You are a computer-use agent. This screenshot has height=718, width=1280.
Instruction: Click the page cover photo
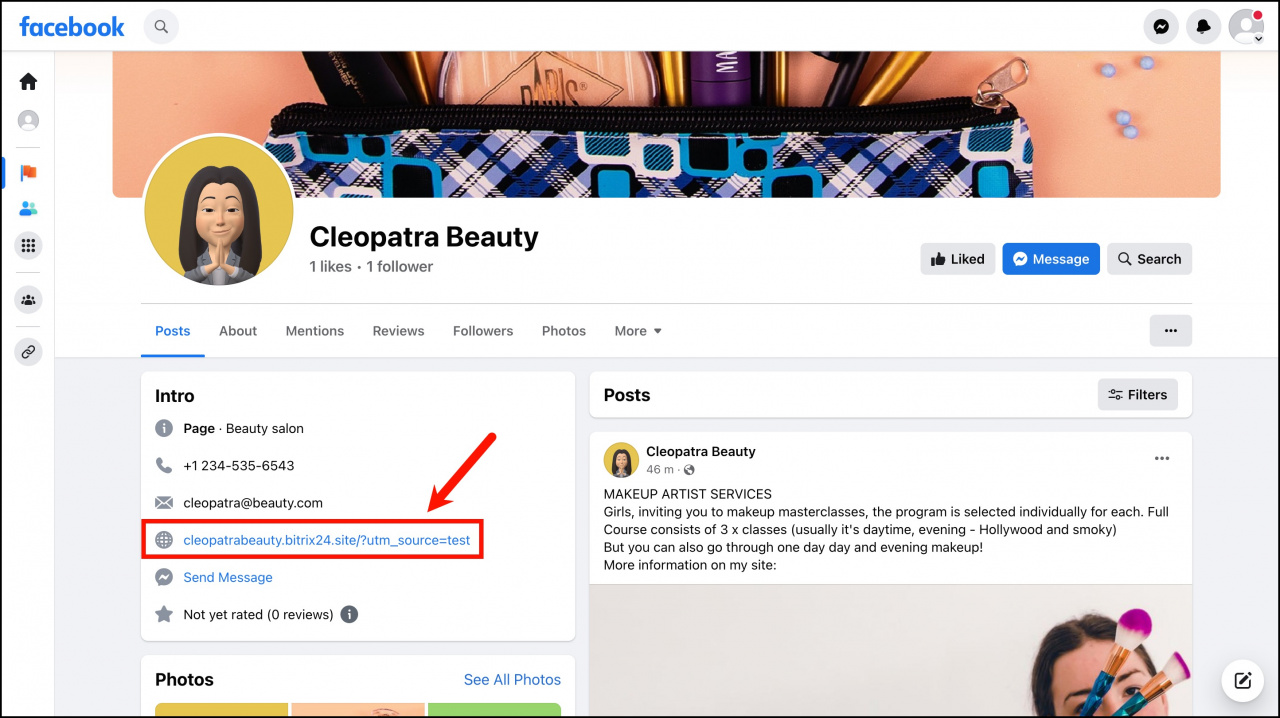(x=666, y=124)
